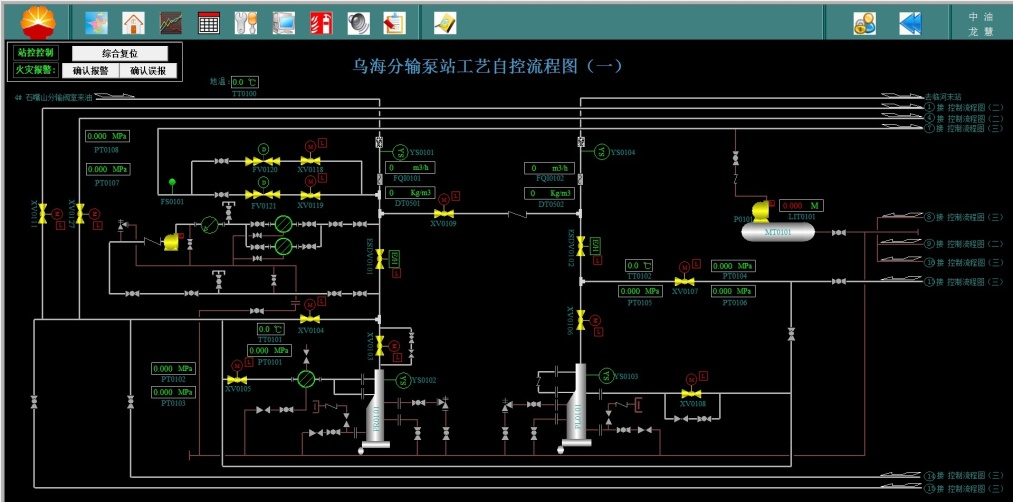Click the home screen toolbar icon
1013x502 pixels.
(x=133, y=22)
